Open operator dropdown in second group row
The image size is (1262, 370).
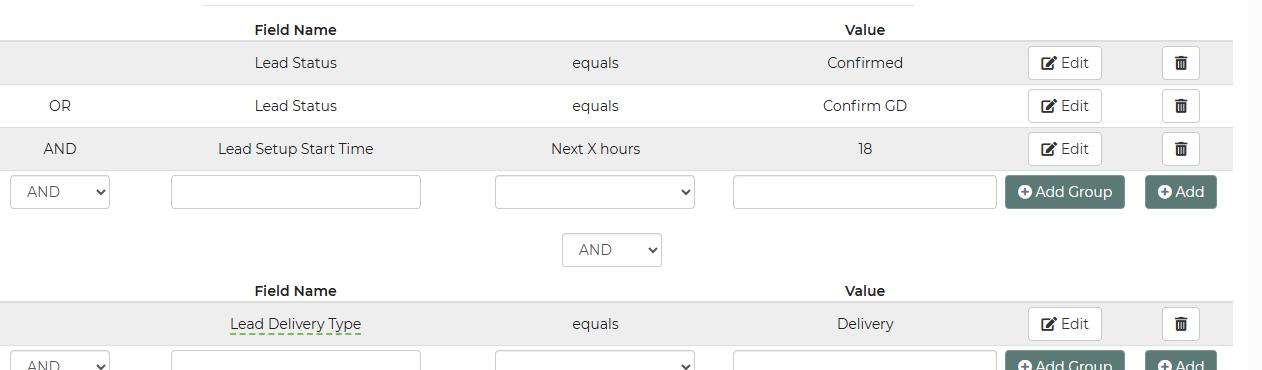tap(595, 360)
